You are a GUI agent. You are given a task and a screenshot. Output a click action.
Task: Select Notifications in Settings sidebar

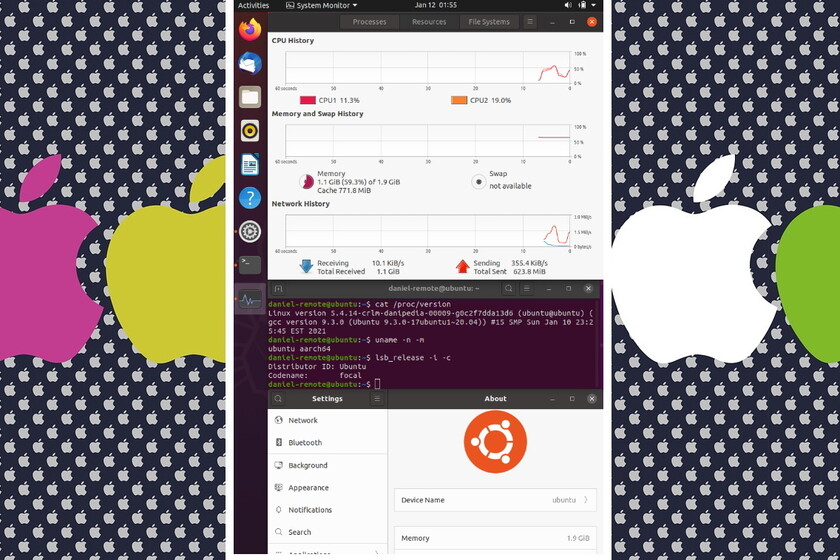coord(327,510)
